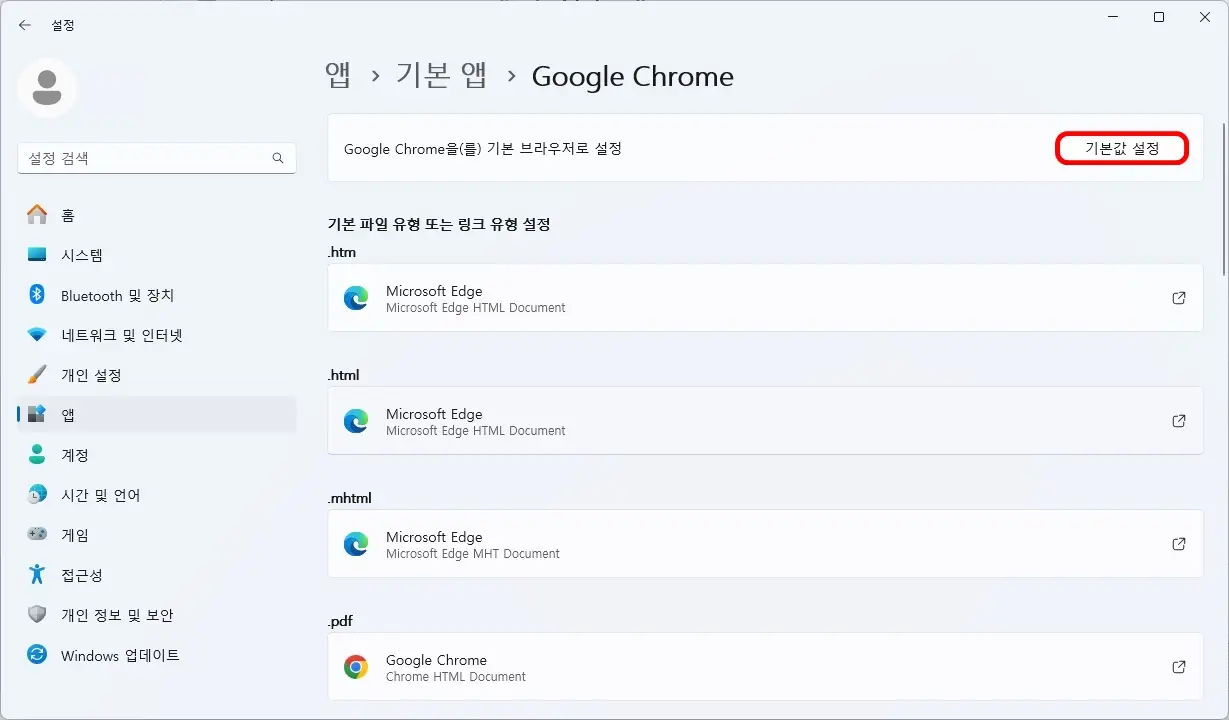
Task: Click the Edge logo in .html row
Action: (x=356, y=421)
